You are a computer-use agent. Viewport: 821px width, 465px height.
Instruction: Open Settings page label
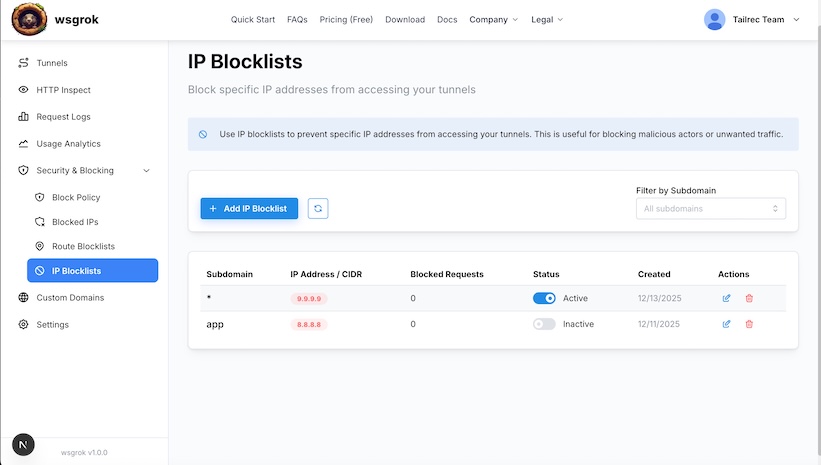[x=52, y=325]
